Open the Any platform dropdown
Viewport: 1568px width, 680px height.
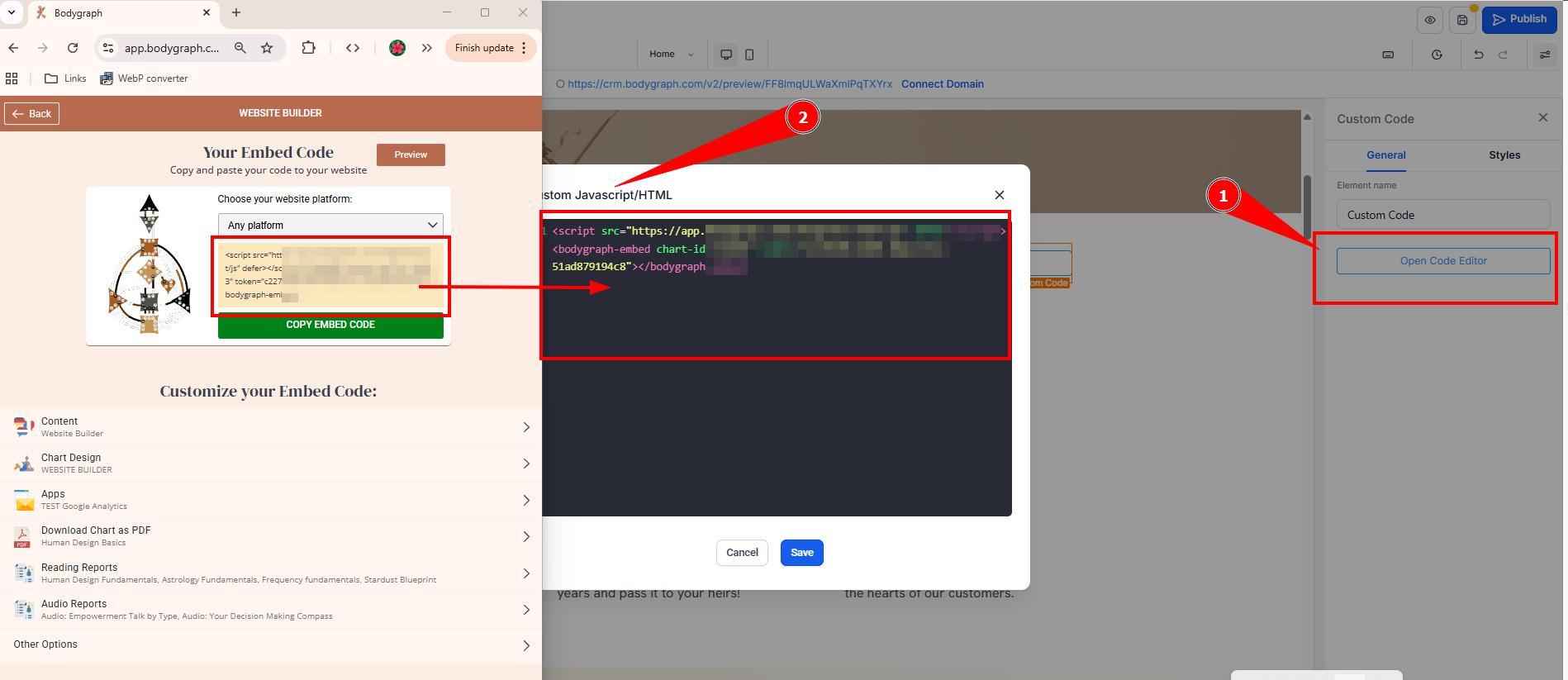[x=330, y=225]
